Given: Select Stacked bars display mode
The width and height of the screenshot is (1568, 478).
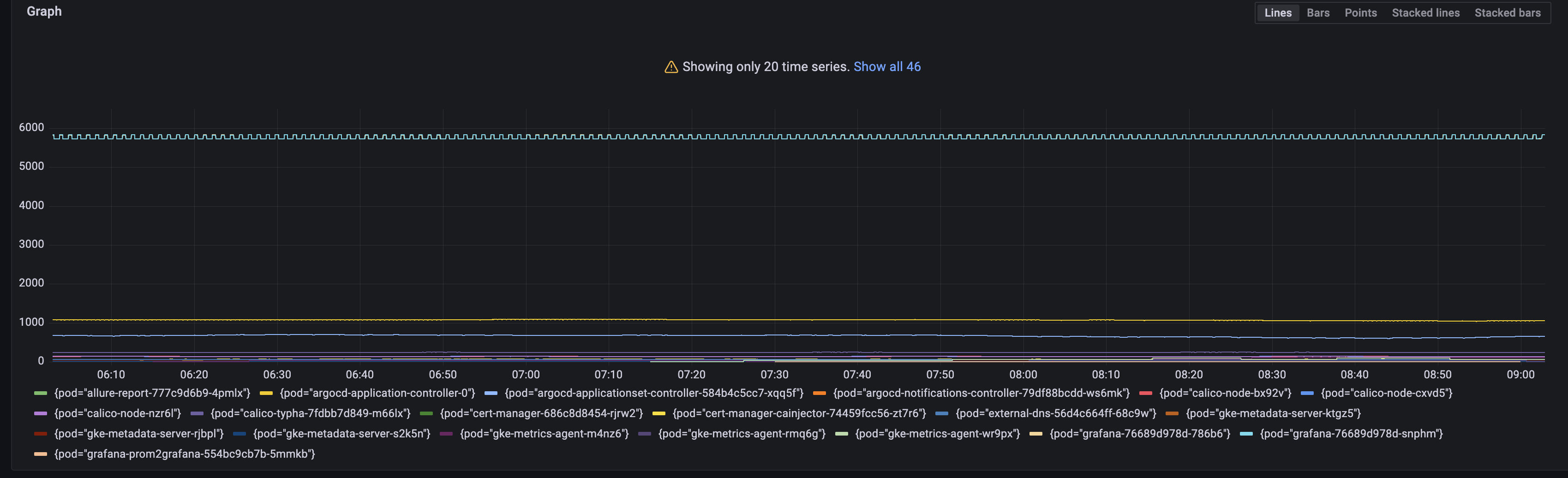Looking at the screenshot, I should [1508, 12].
